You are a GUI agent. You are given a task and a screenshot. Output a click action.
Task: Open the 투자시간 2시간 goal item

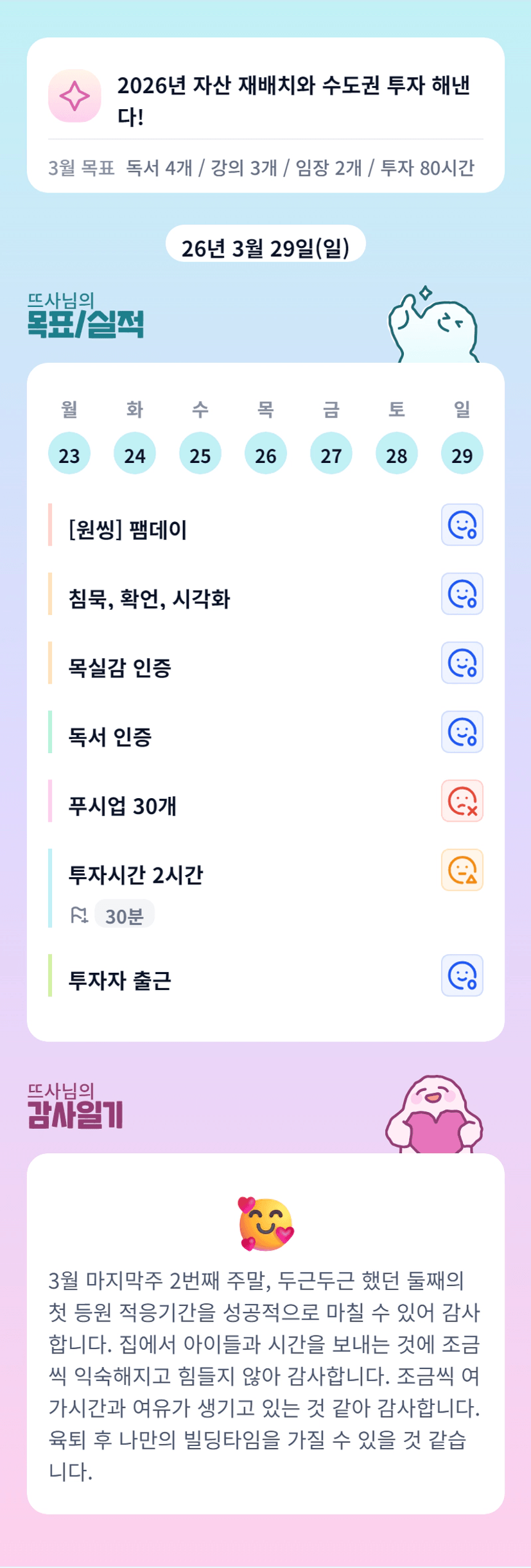[136, 875]
